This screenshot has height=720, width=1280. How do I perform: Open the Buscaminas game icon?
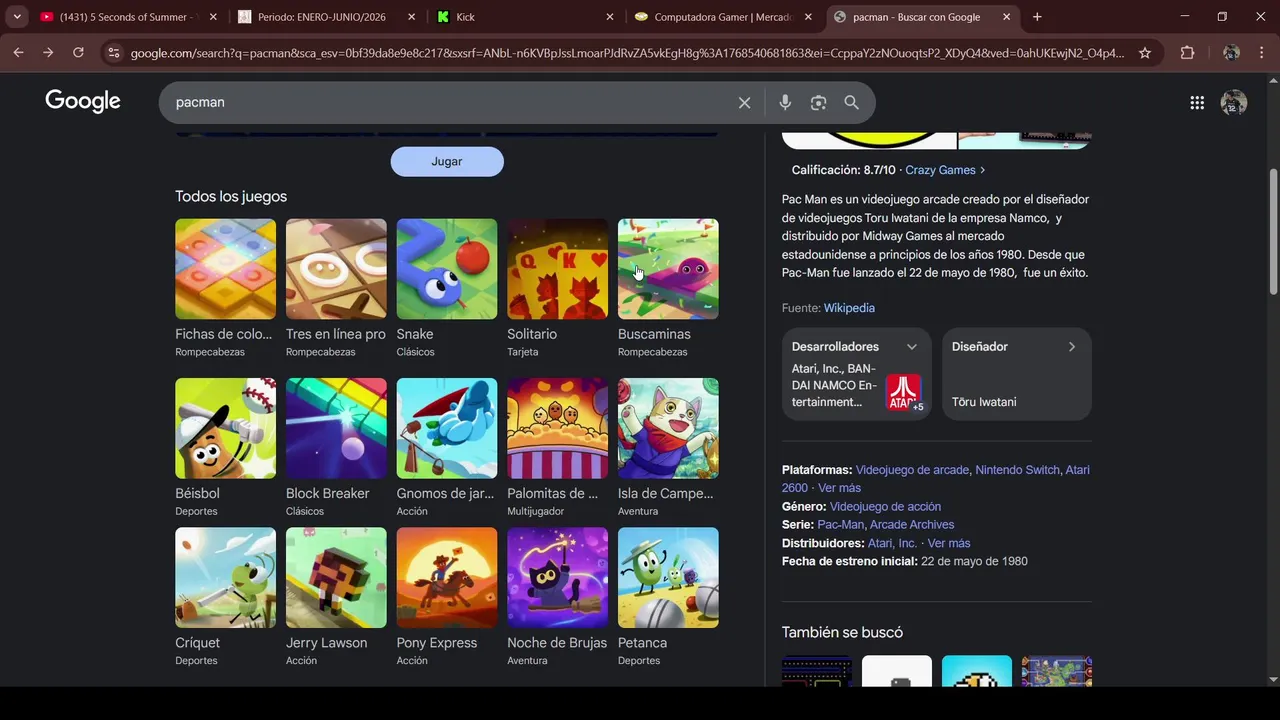[668, 269]
